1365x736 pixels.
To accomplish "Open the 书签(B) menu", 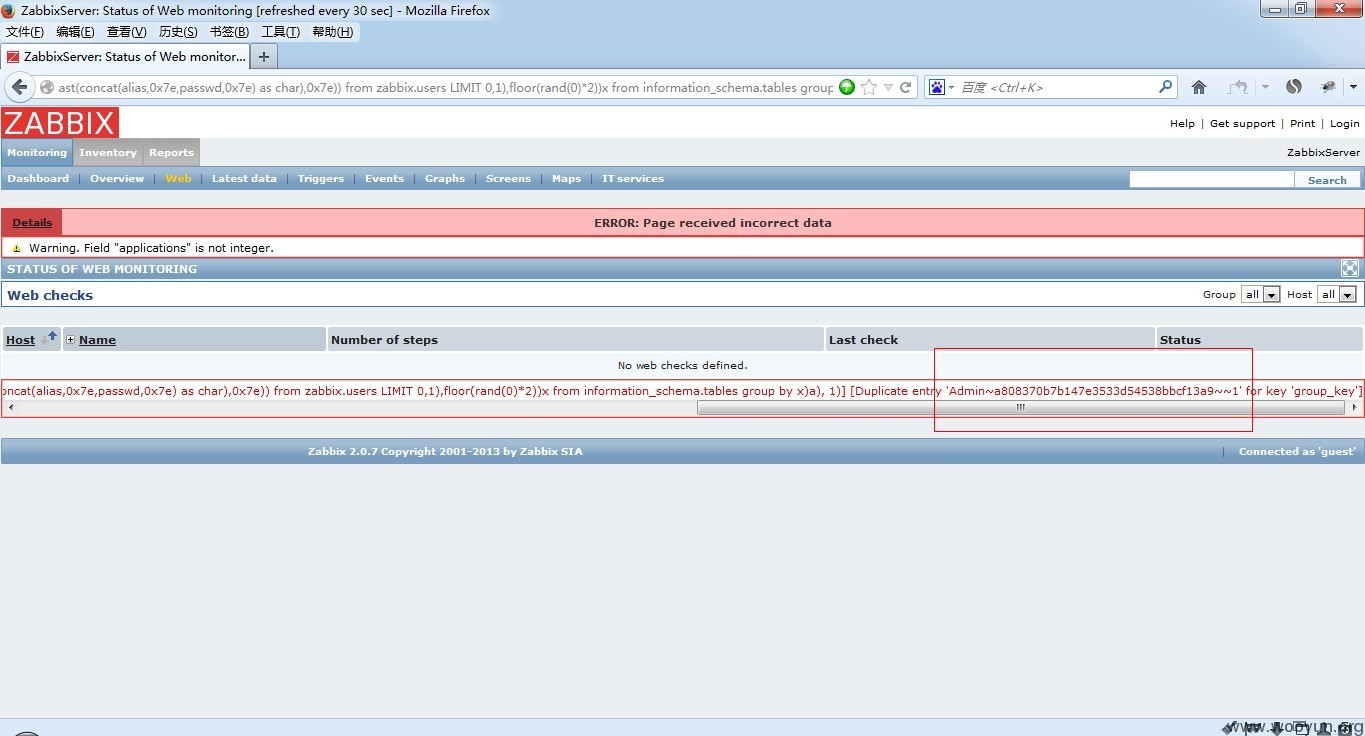I will pyautogui.click(x=229, y=32).
